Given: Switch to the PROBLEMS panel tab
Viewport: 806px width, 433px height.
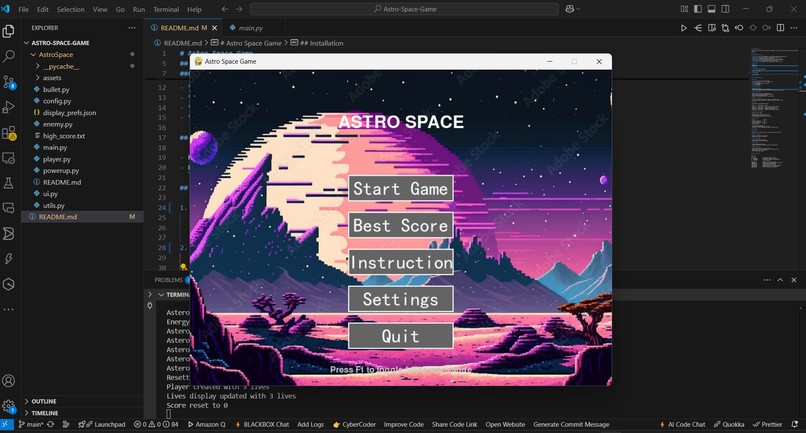Looking at the screenshot, I should coord(169,280).
